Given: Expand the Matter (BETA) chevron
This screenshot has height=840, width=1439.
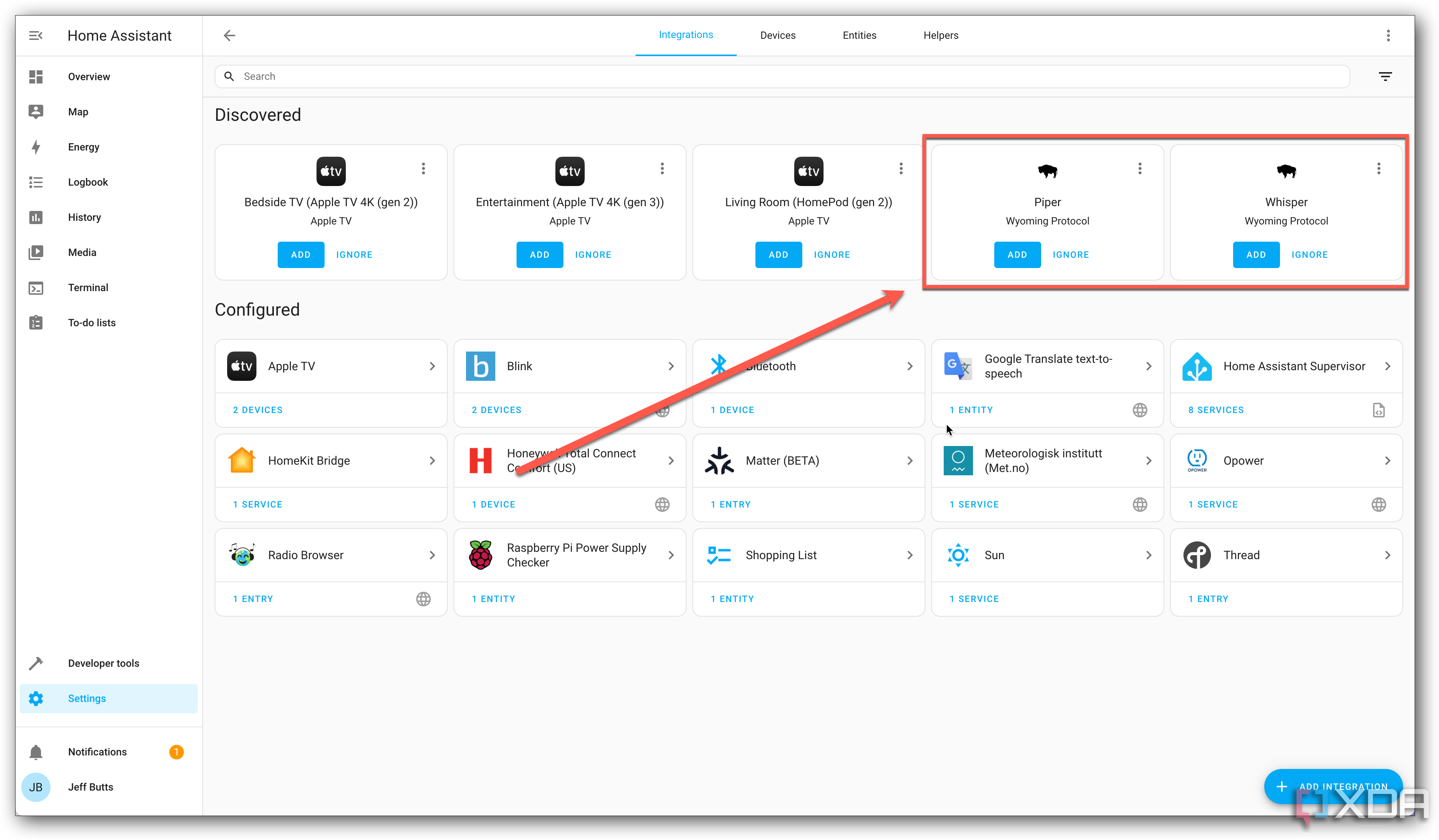Looking at the screenshot, I should click(x=910, y=461).
